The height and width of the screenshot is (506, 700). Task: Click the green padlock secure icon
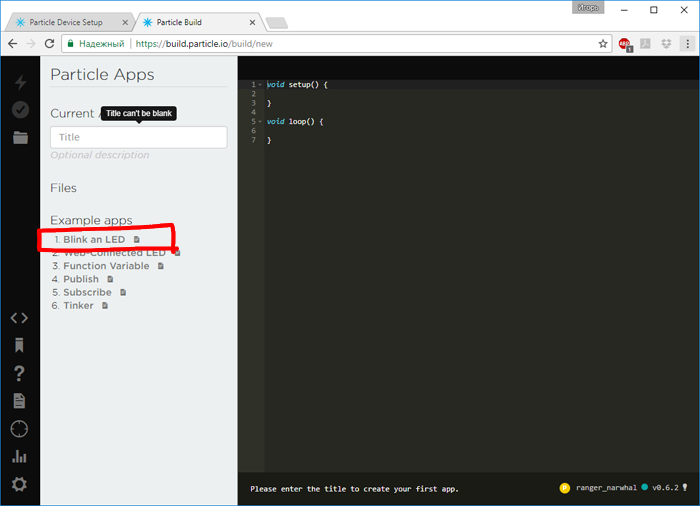(x=70, y=44)
